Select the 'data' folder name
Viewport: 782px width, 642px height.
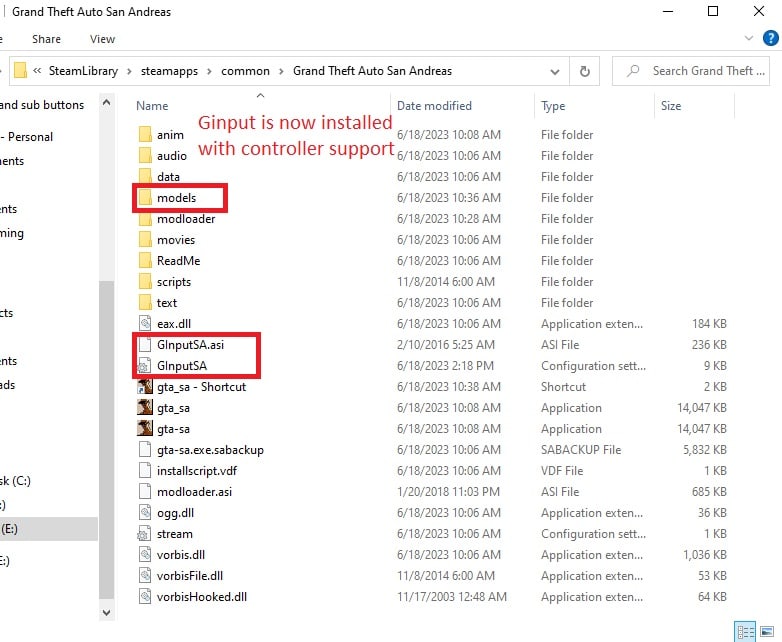pyautogui.click(x=168, y=177)
